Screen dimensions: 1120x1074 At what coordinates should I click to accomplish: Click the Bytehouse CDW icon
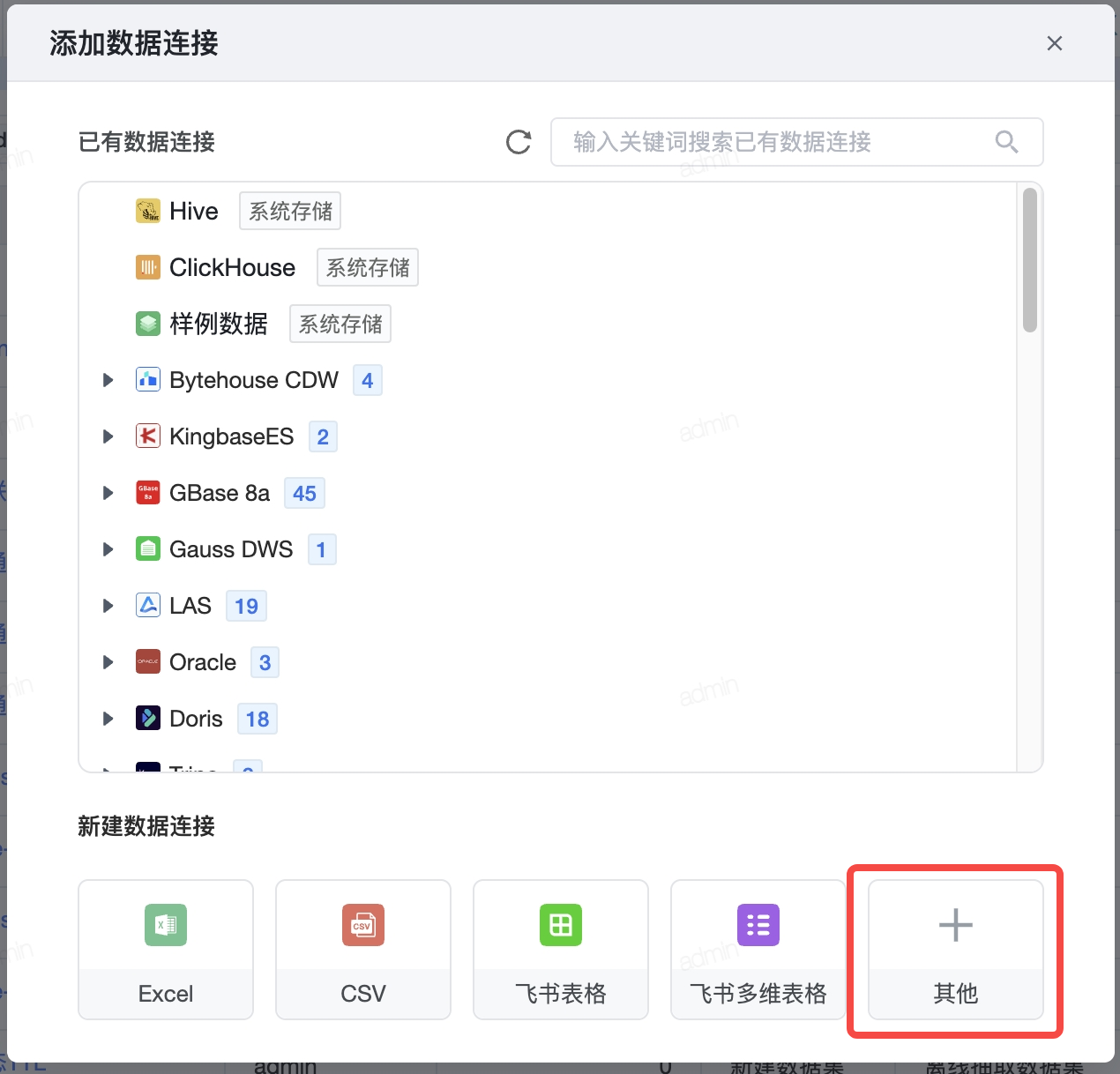[x=148, y=380]
